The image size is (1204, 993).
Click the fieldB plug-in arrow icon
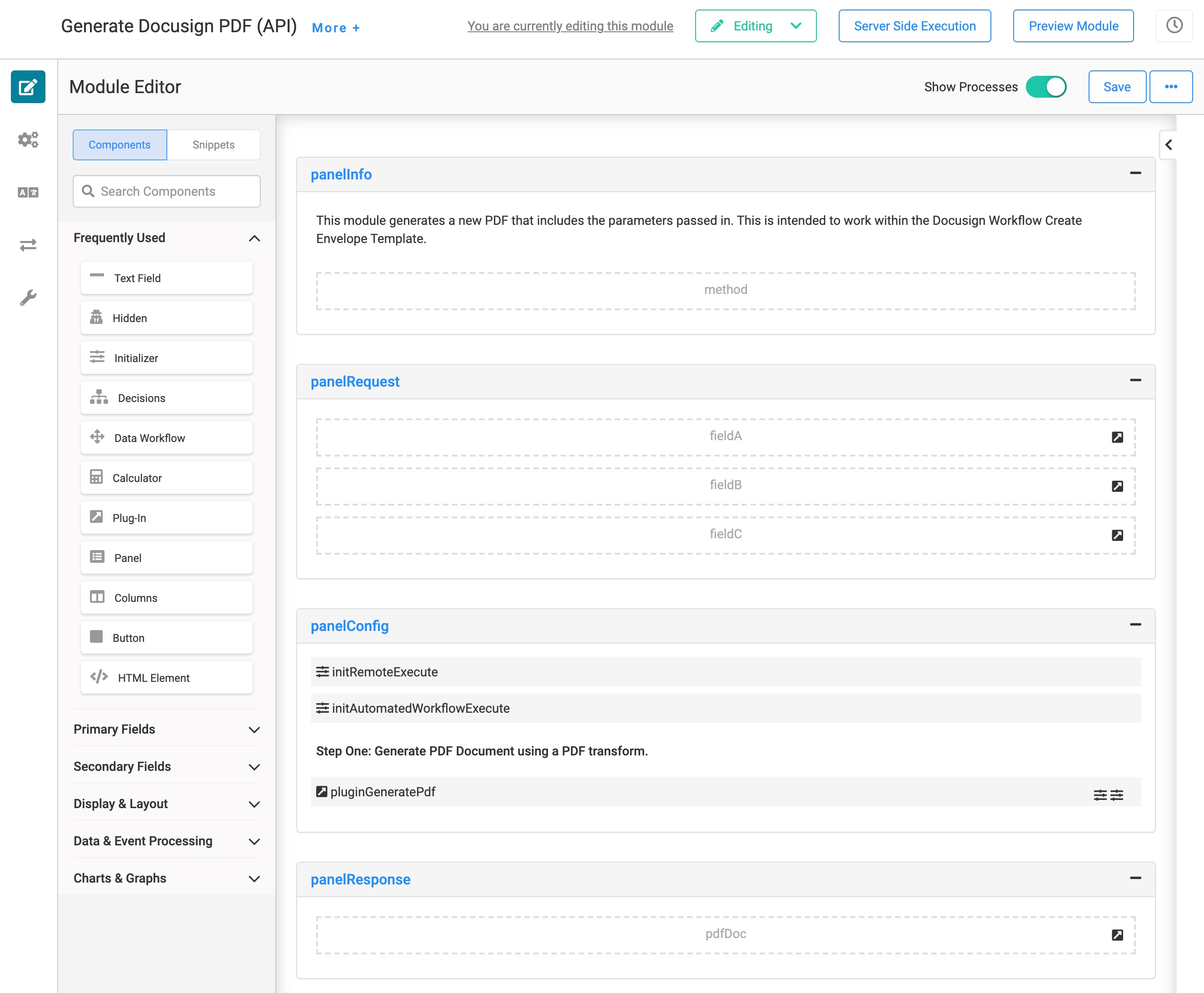point(1117,486)
